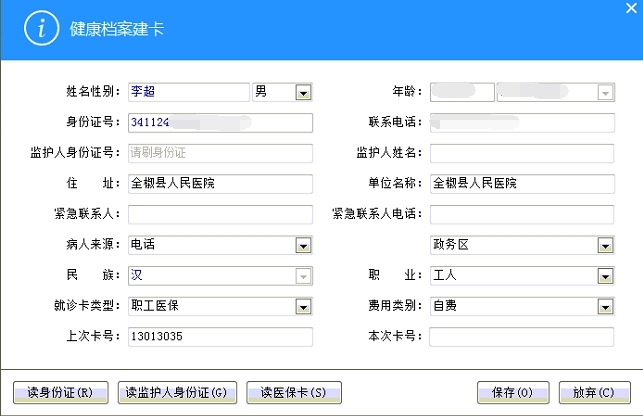Open the 职业 dropdown showing 工人
643x416 pixels.
pyautogui.click(x=605, y=276)
